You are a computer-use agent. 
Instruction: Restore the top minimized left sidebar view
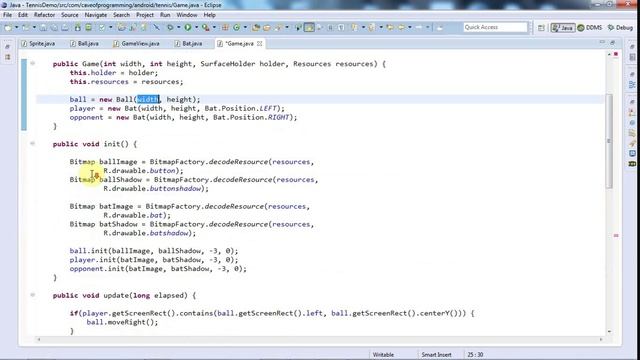coord(7,47)
